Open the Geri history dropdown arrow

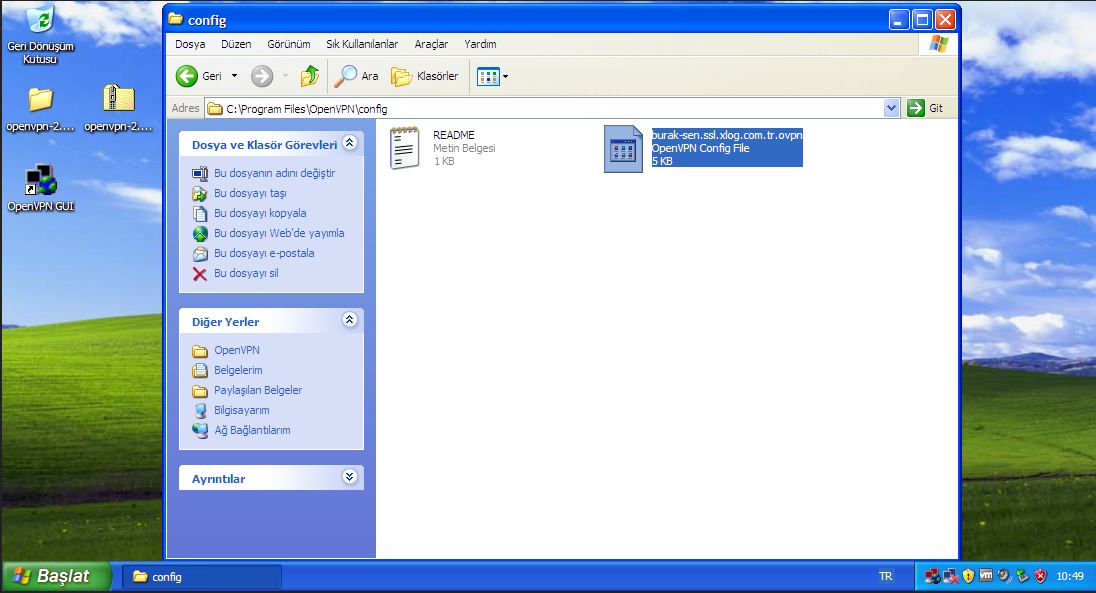point(234,76)
